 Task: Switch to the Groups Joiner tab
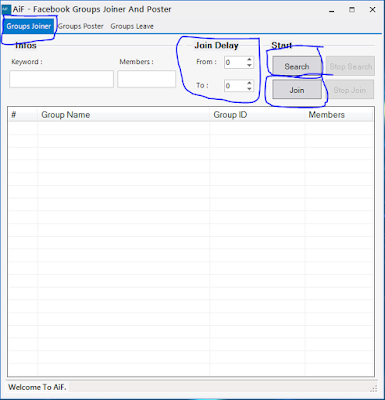pos(29,26)
